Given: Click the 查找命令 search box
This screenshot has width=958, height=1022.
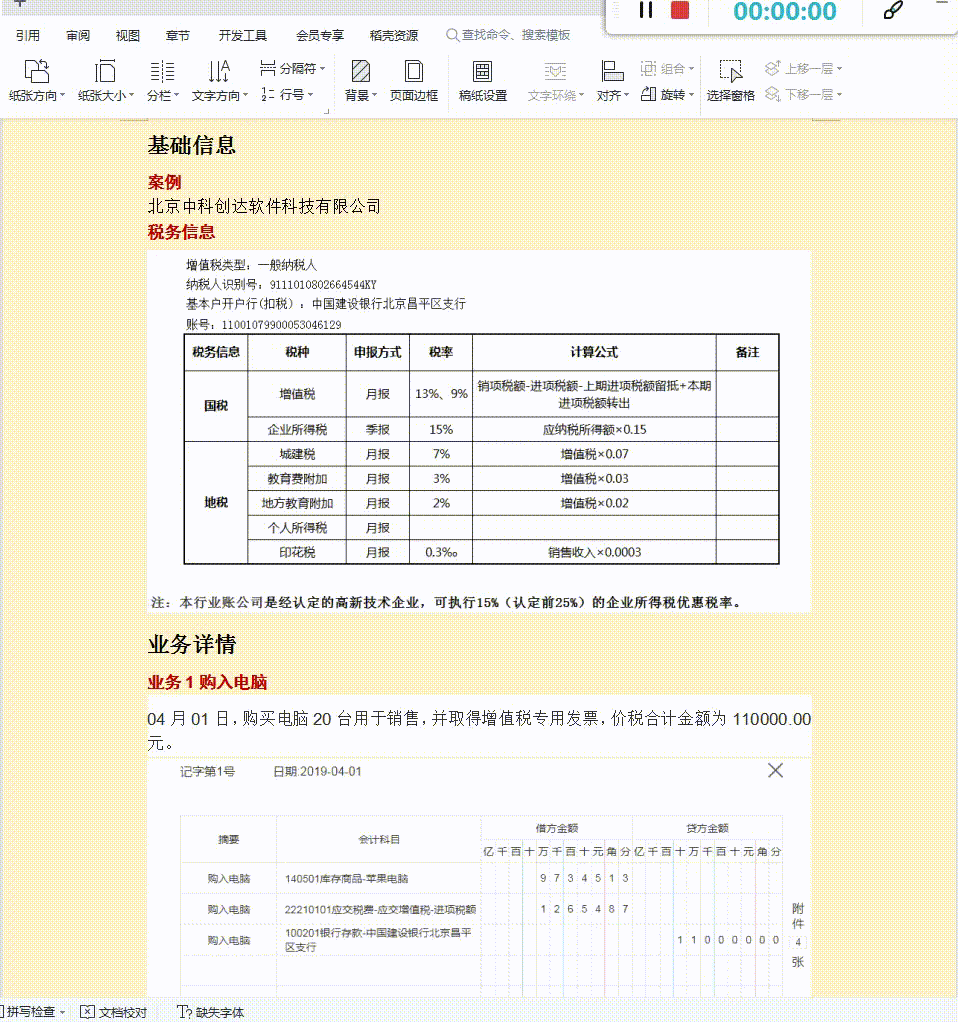Looking at the screenshot, I should pyautogui.click(x=510, y=34).
